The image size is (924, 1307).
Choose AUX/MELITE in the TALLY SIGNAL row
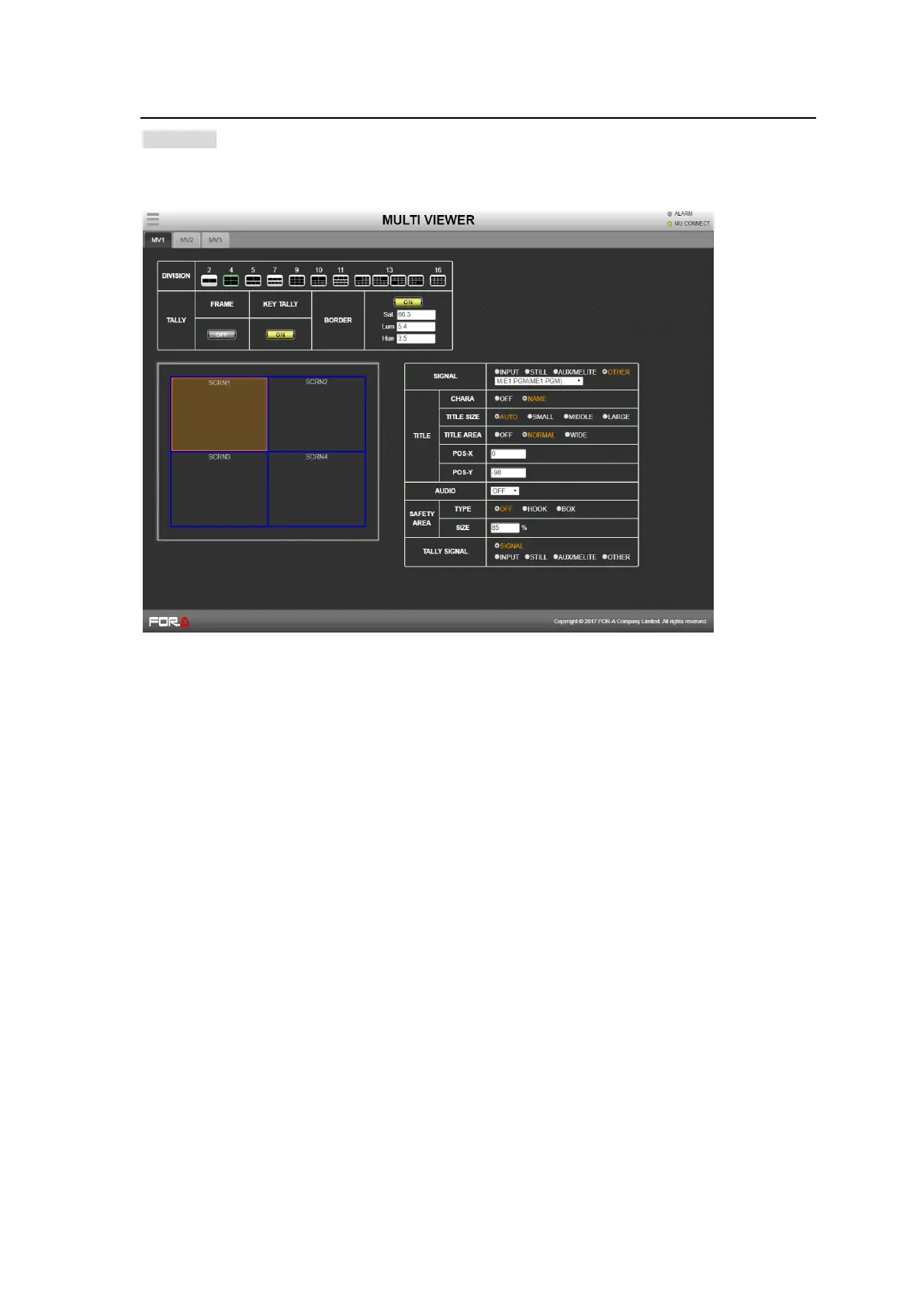575,557
